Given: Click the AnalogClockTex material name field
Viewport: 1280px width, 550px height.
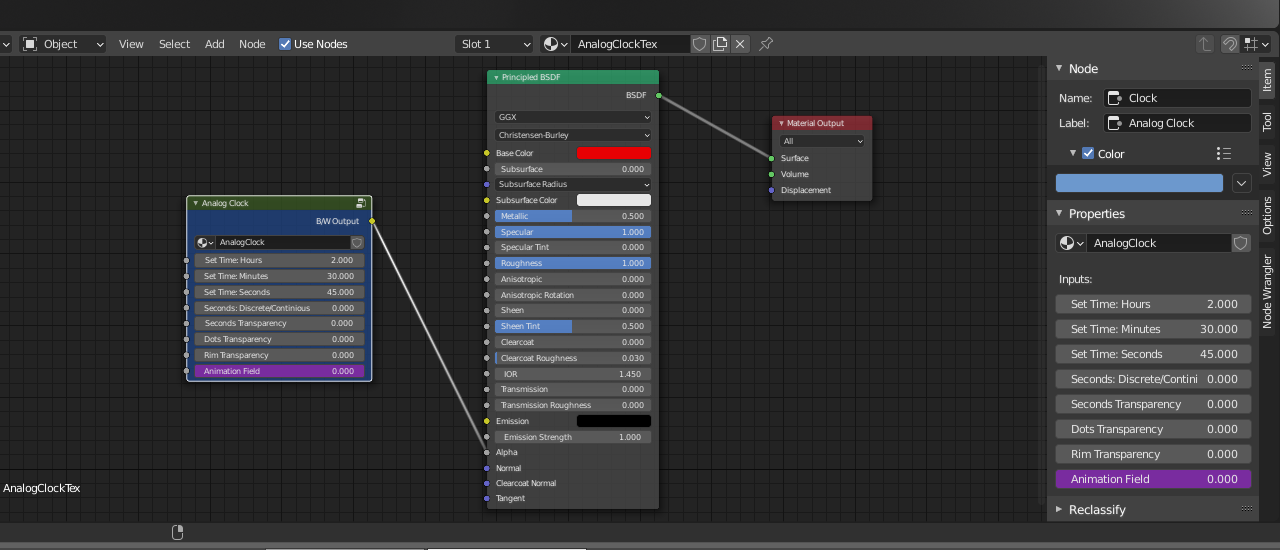Looking at the screenshot, I should click(x=630, y=44).
